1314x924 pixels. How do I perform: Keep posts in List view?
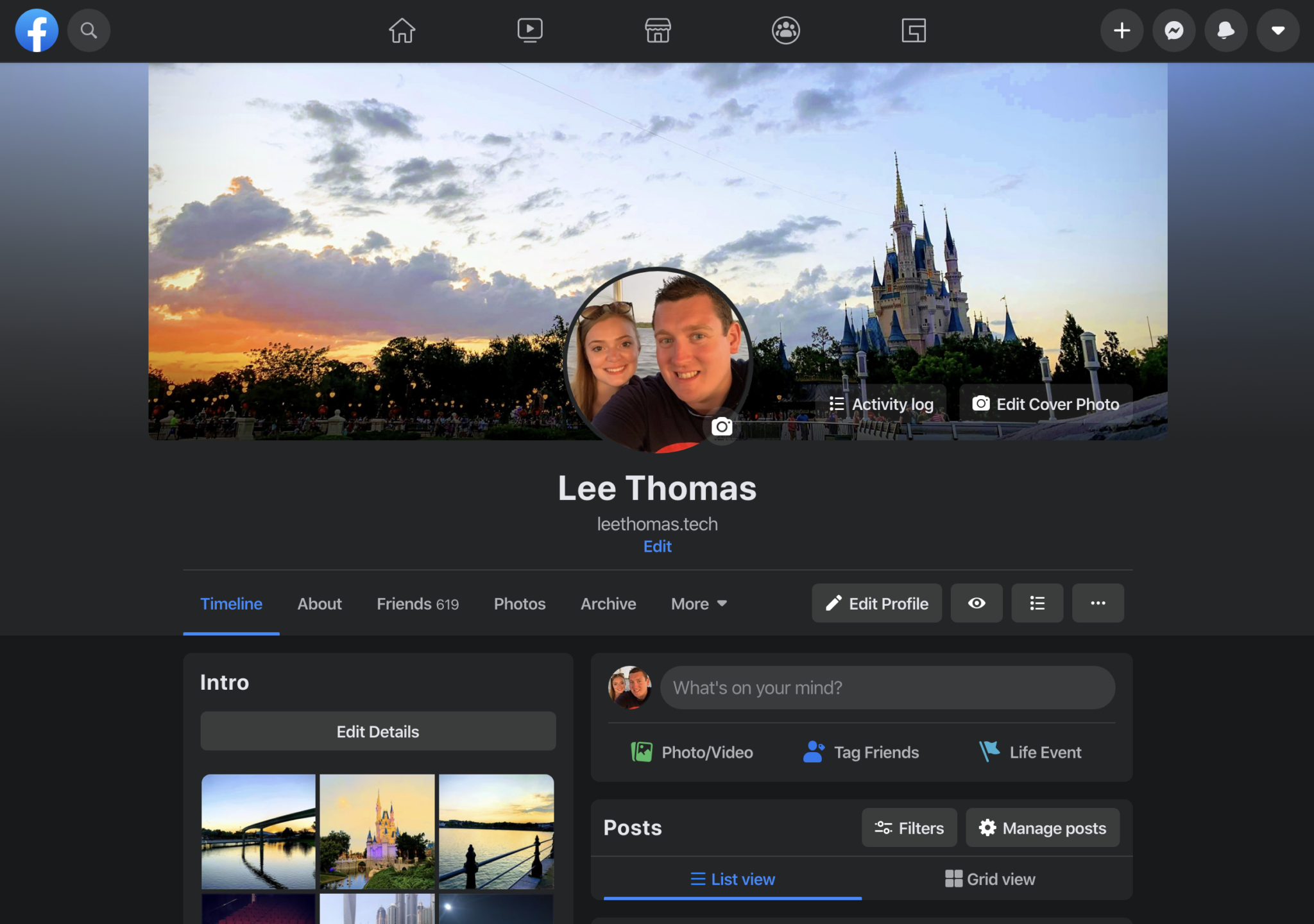pyautogui.click(x=731, y=879)
